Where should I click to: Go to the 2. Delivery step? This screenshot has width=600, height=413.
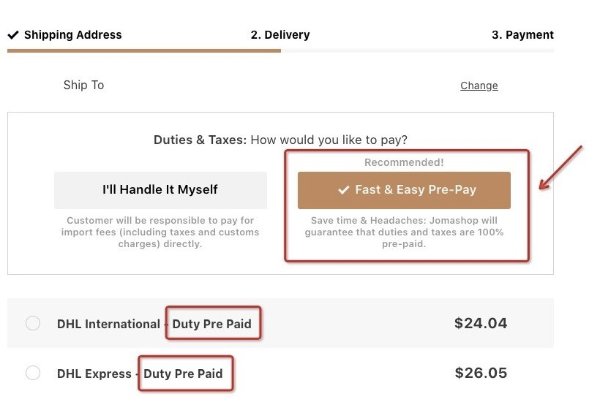coord(280,35)
